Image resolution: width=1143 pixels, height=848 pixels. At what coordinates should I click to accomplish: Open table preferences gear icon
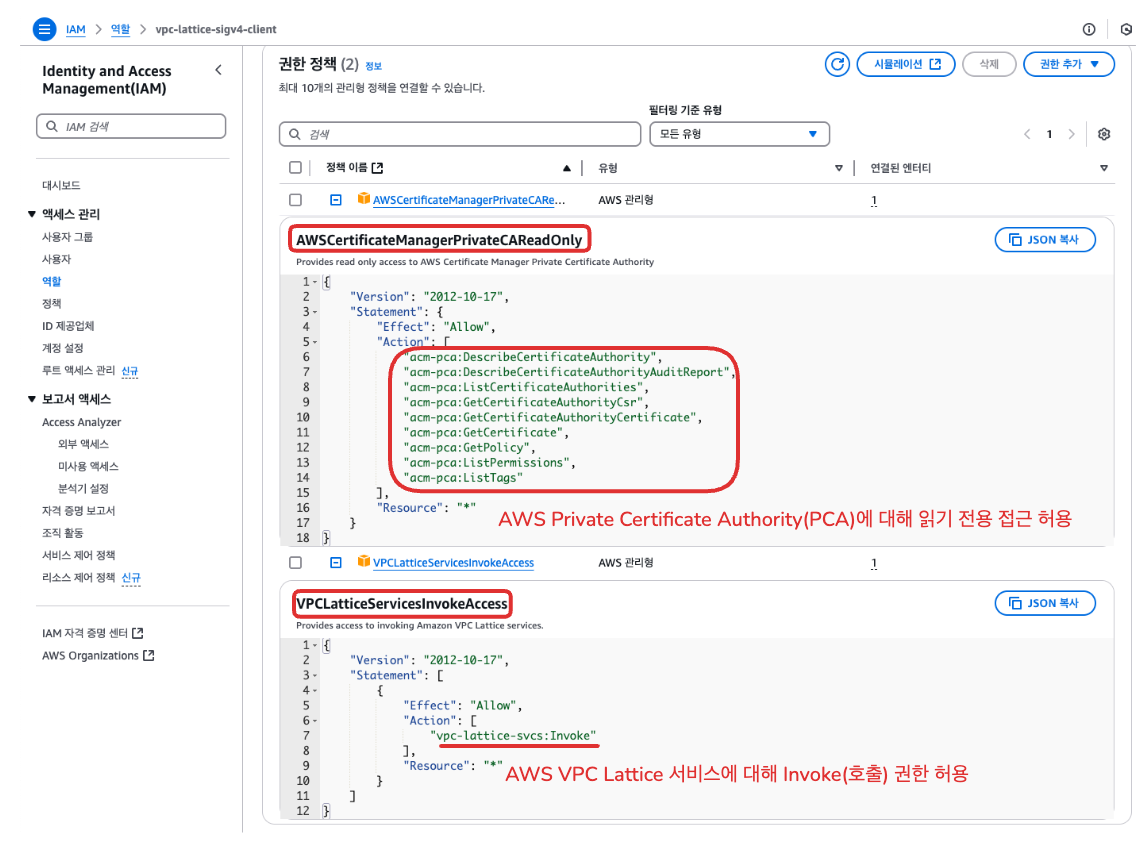tap(1104, 134)
